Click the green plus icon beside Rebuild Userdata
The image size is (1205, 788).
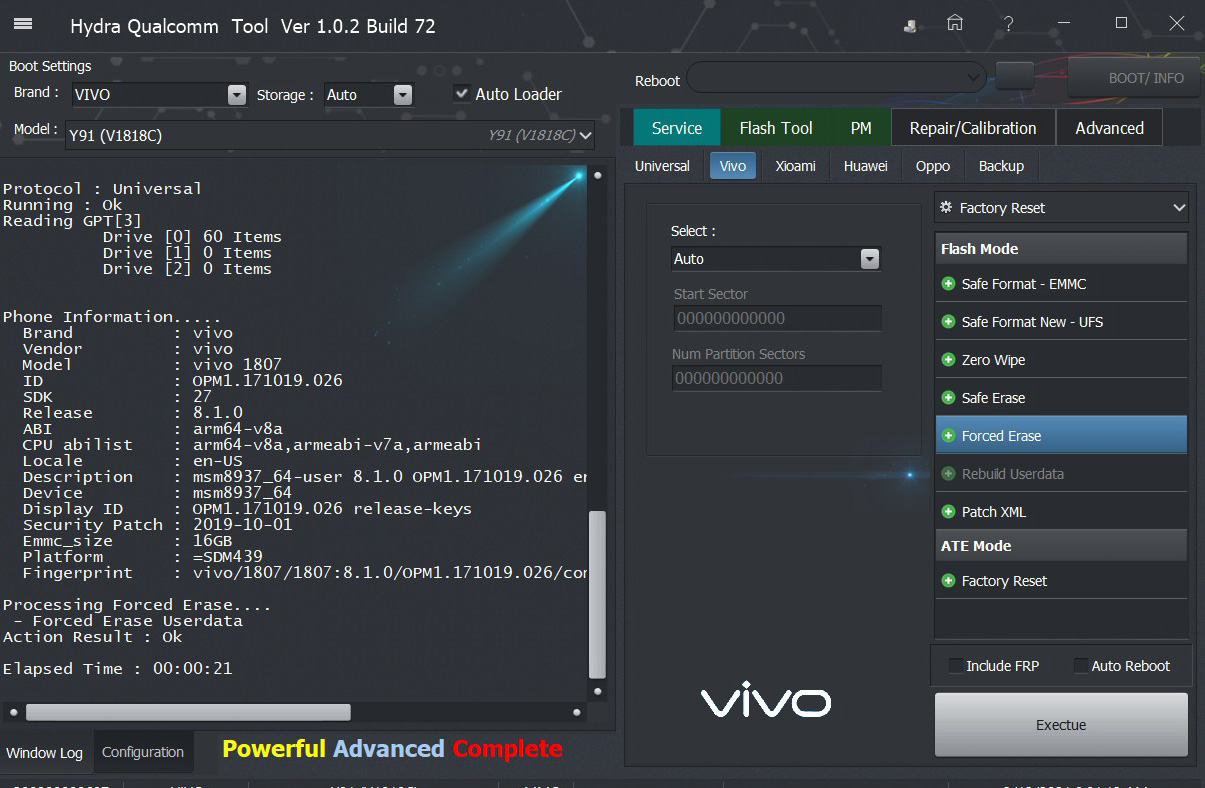click(x=948, y=474)
